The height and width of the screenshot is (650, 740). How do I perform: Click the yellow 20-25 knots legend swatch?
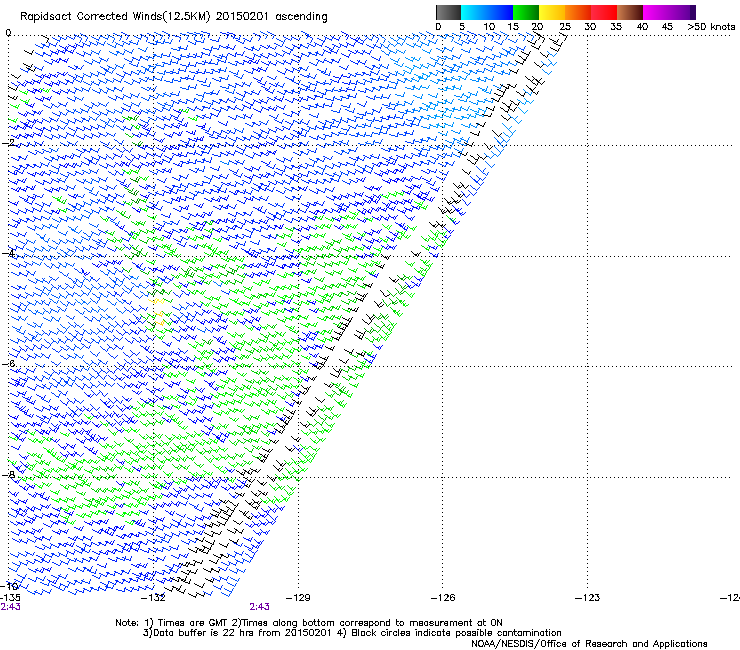(x=552, y=12)
